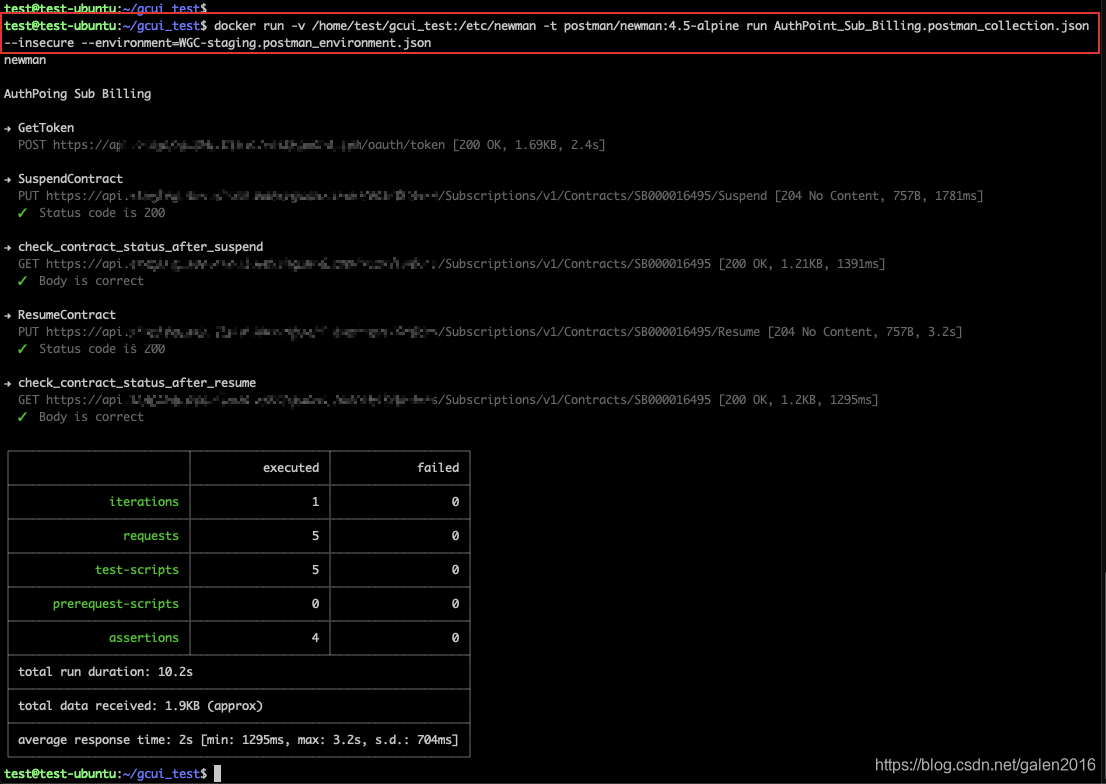Click the PUT Suspend request URL line
The height and width of the screenshot is (784, 1106).
[x=501, y=195]
